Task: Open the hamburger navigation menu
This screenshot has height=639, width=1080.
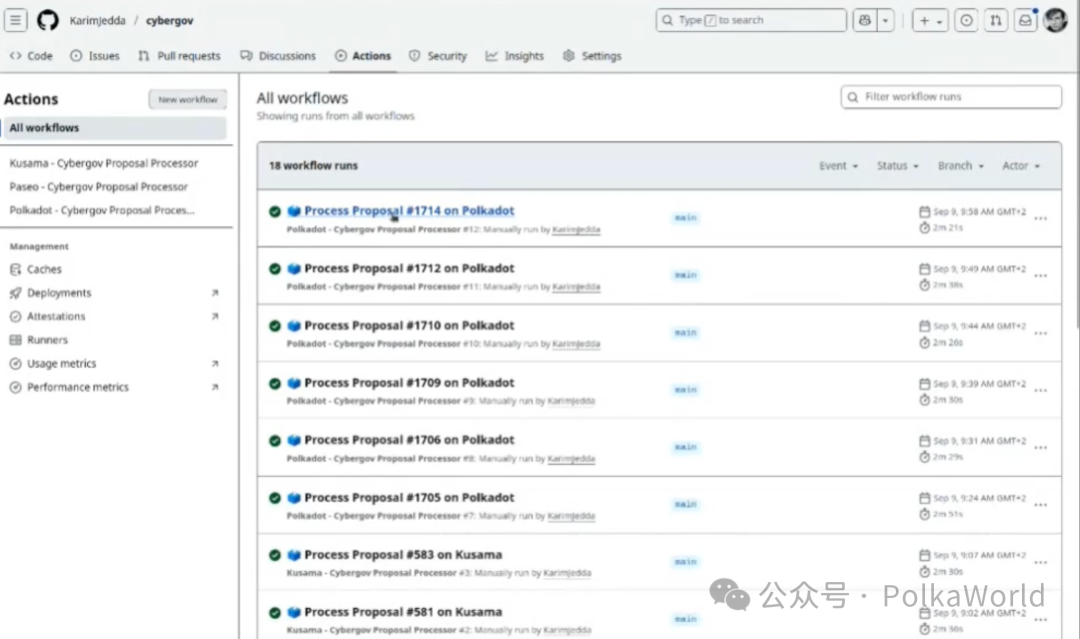Action: 15,20
